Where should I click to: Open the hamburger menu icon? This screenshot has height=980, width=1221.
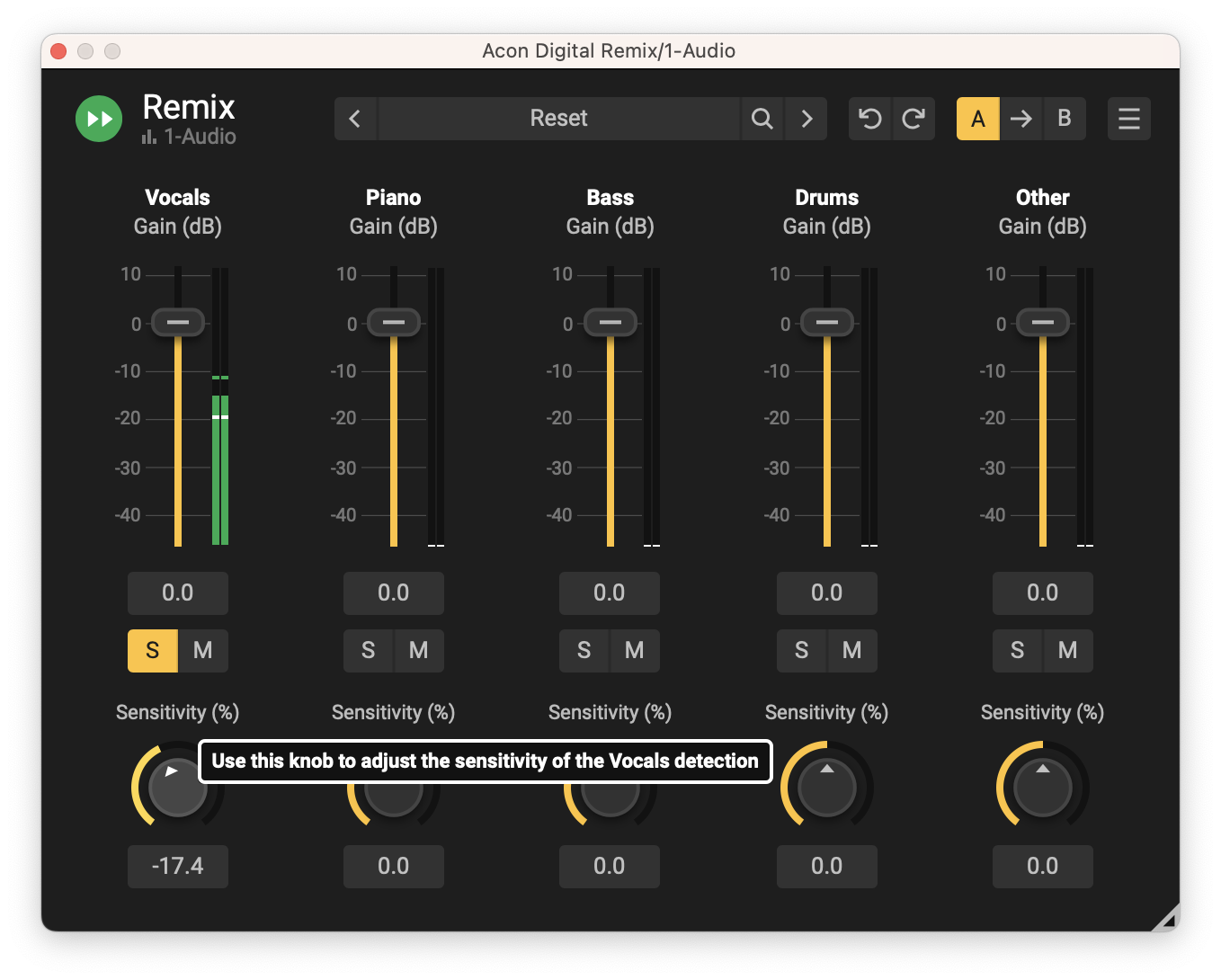[x=1128, y=119]
